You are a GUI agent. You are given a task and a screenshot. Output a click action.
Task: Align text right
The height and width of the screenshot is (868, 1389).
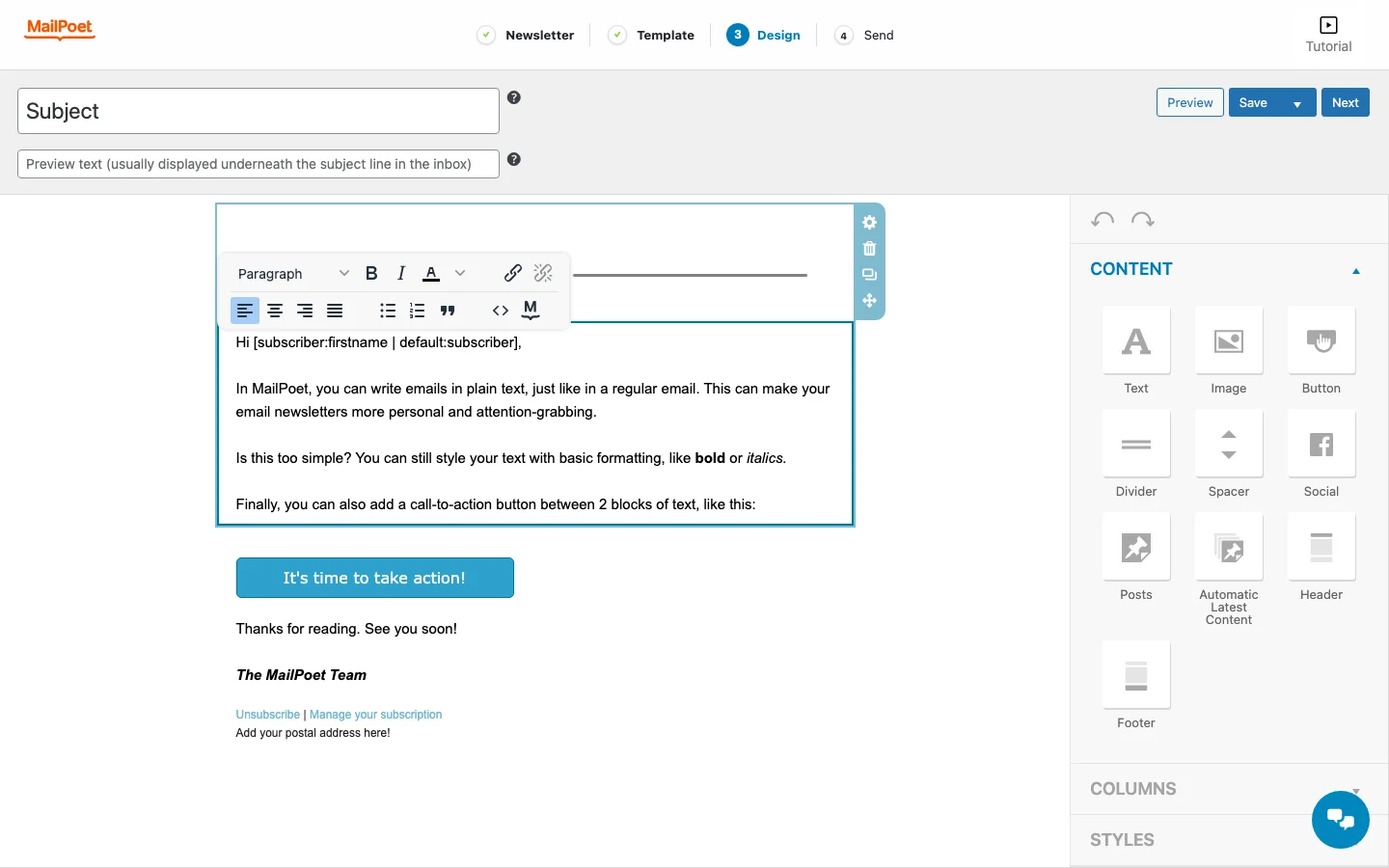tap(305, 311)
